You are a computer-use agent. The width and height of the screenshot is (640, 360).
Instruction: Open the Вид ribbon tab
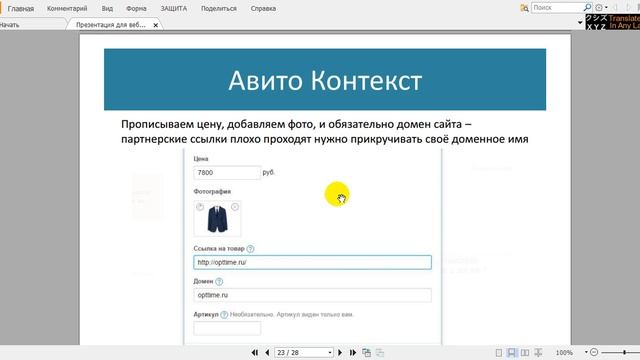coord(107,8)
